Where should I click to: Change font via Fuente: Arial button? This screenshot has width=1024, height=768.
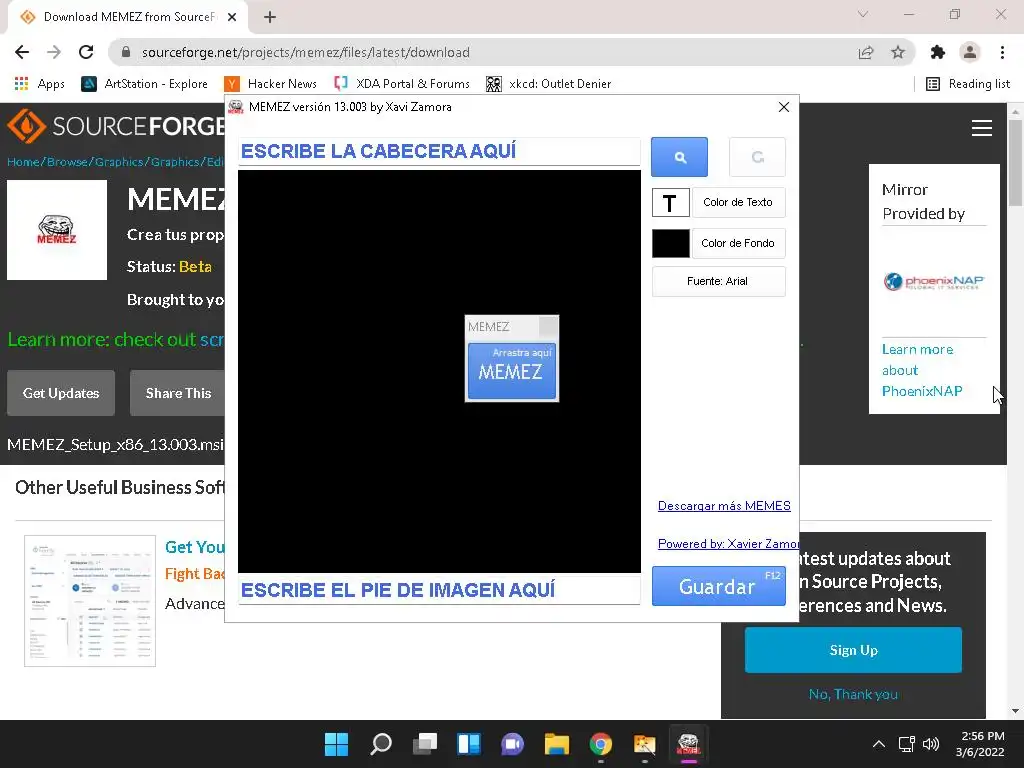click(718, 281)
